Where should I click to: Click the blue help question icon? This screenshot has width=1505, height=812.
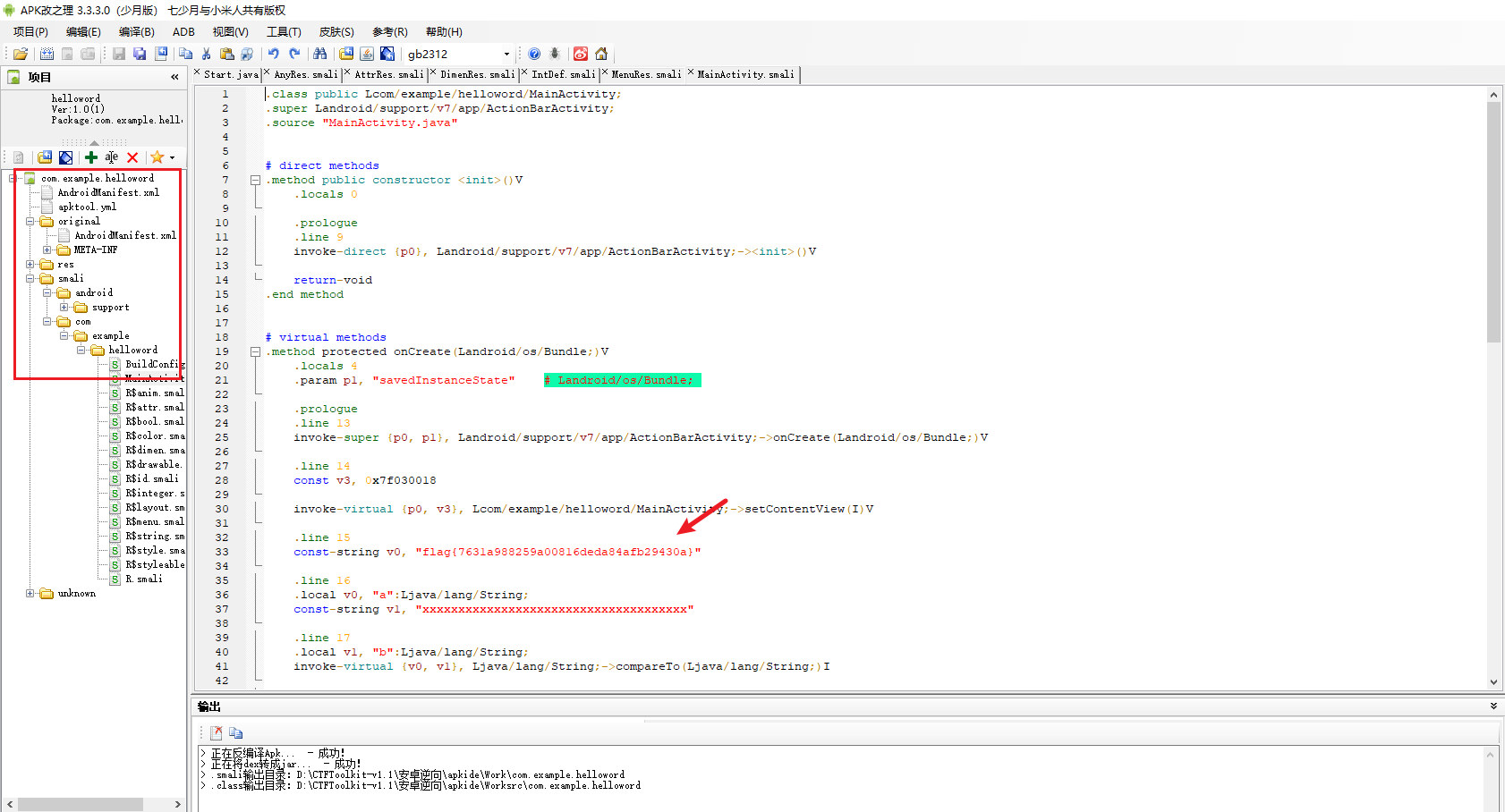[534, 54]
